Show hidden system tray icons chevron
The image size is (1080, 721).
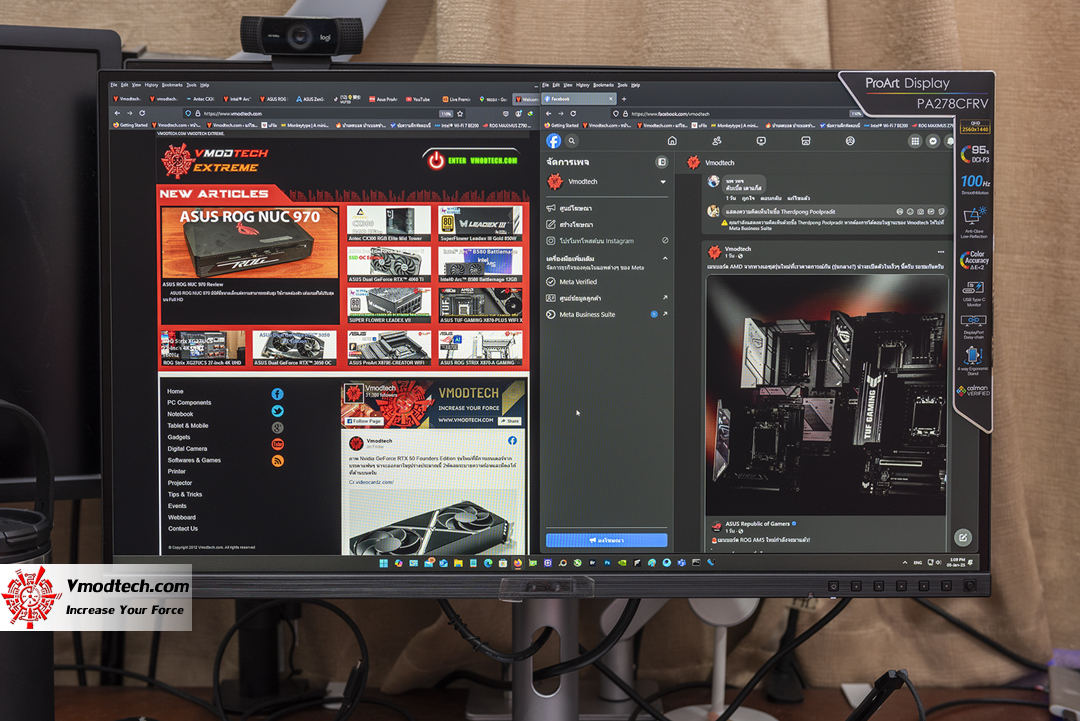click(x=904, y=563)
